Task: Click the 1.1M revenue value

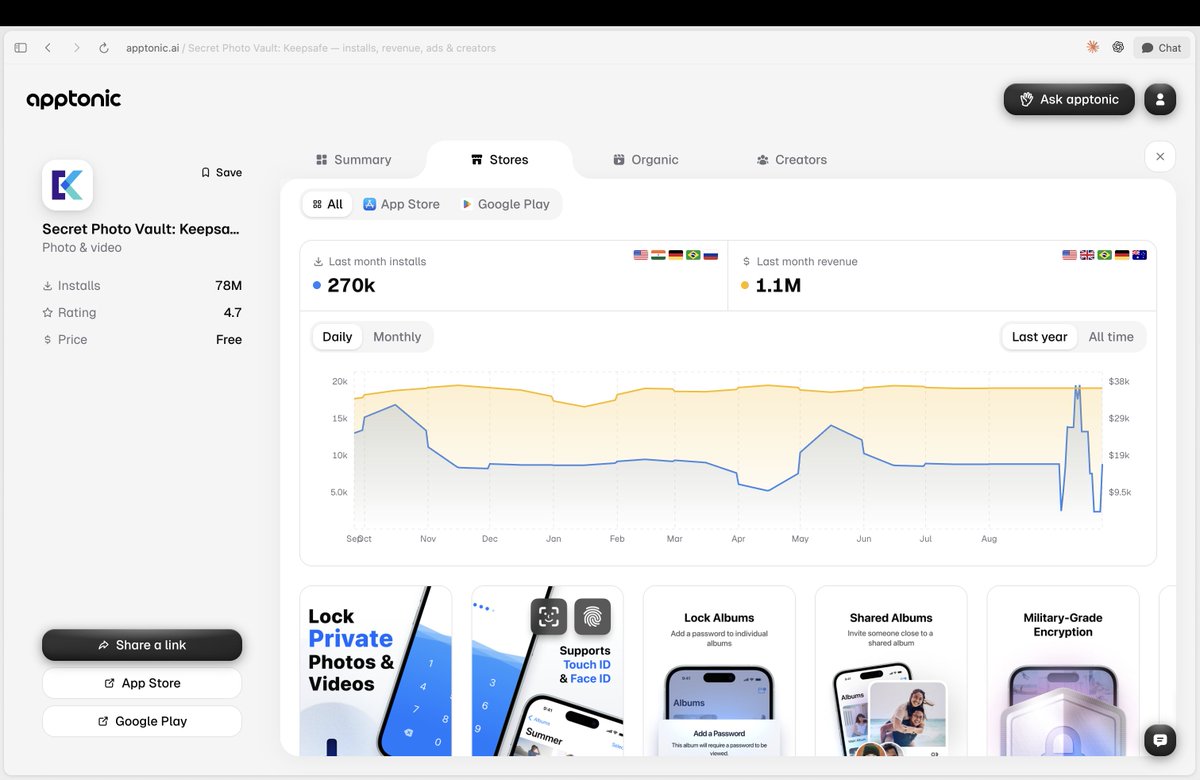Action: (779, 285)
